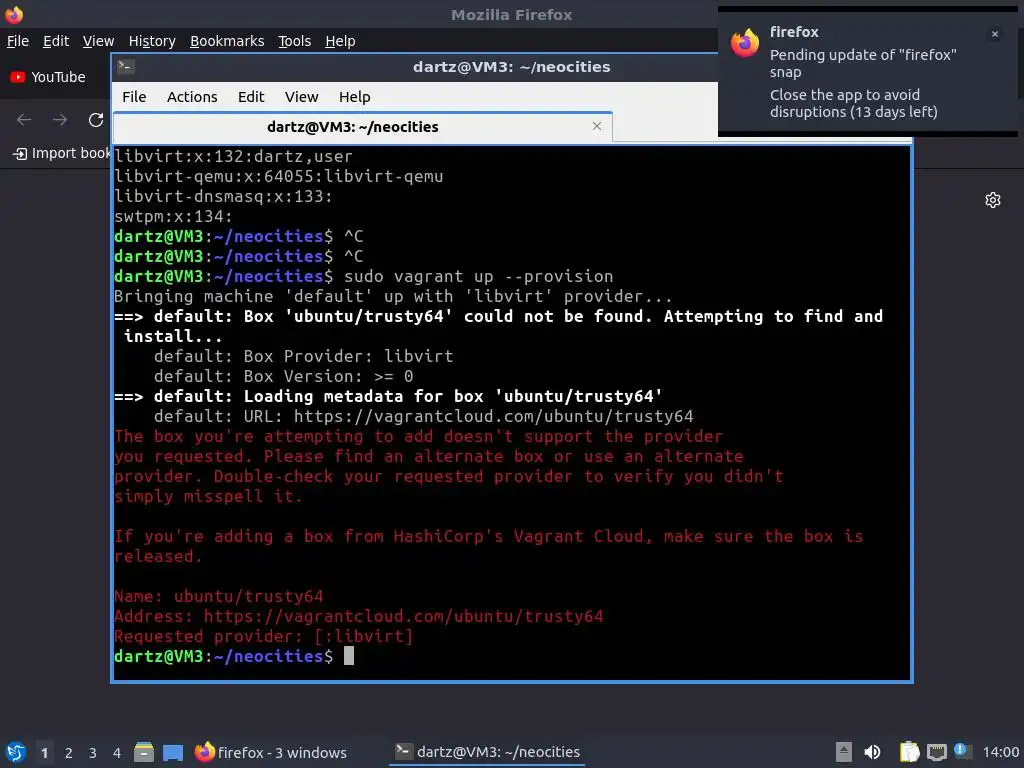This screenshot has height=768, width=1024.
Task: Click 'Pending update of firefox snap' notification text
Action: pos(863,63)
